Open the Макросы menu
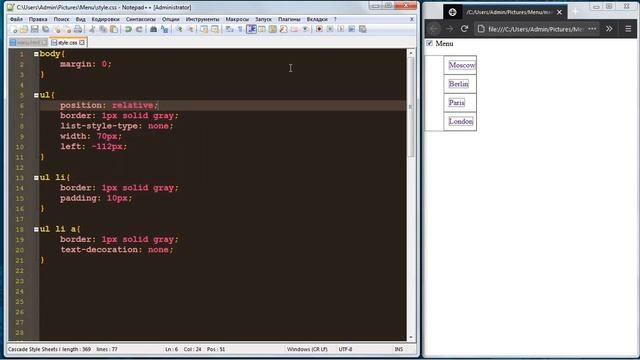The image size is (640, 360). 237,19
